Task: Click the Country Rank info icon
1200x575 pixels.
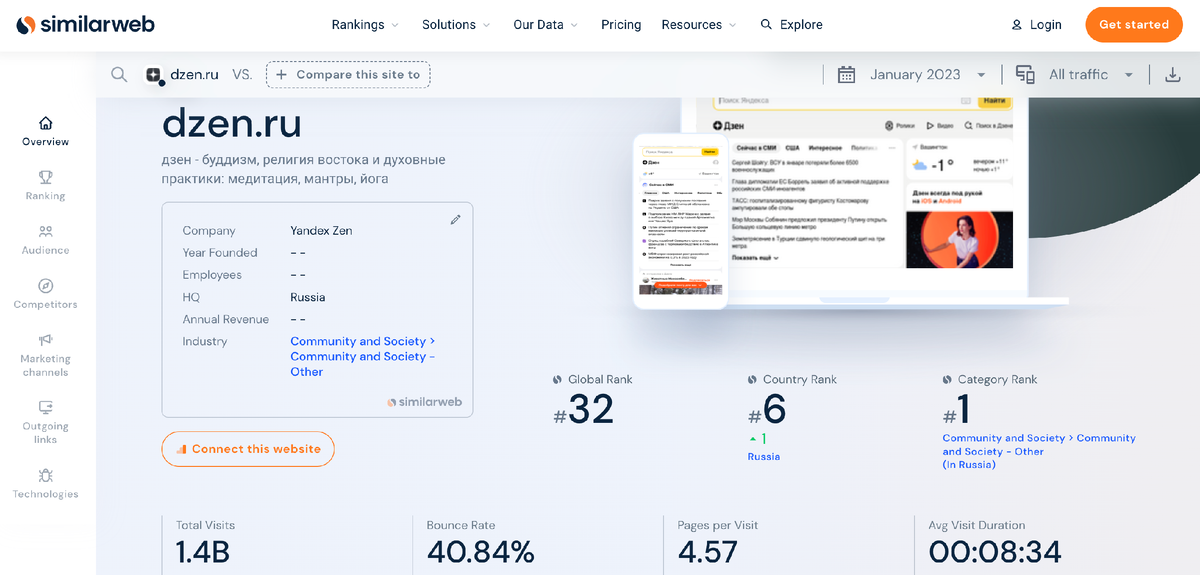Action: pos(752,380)
